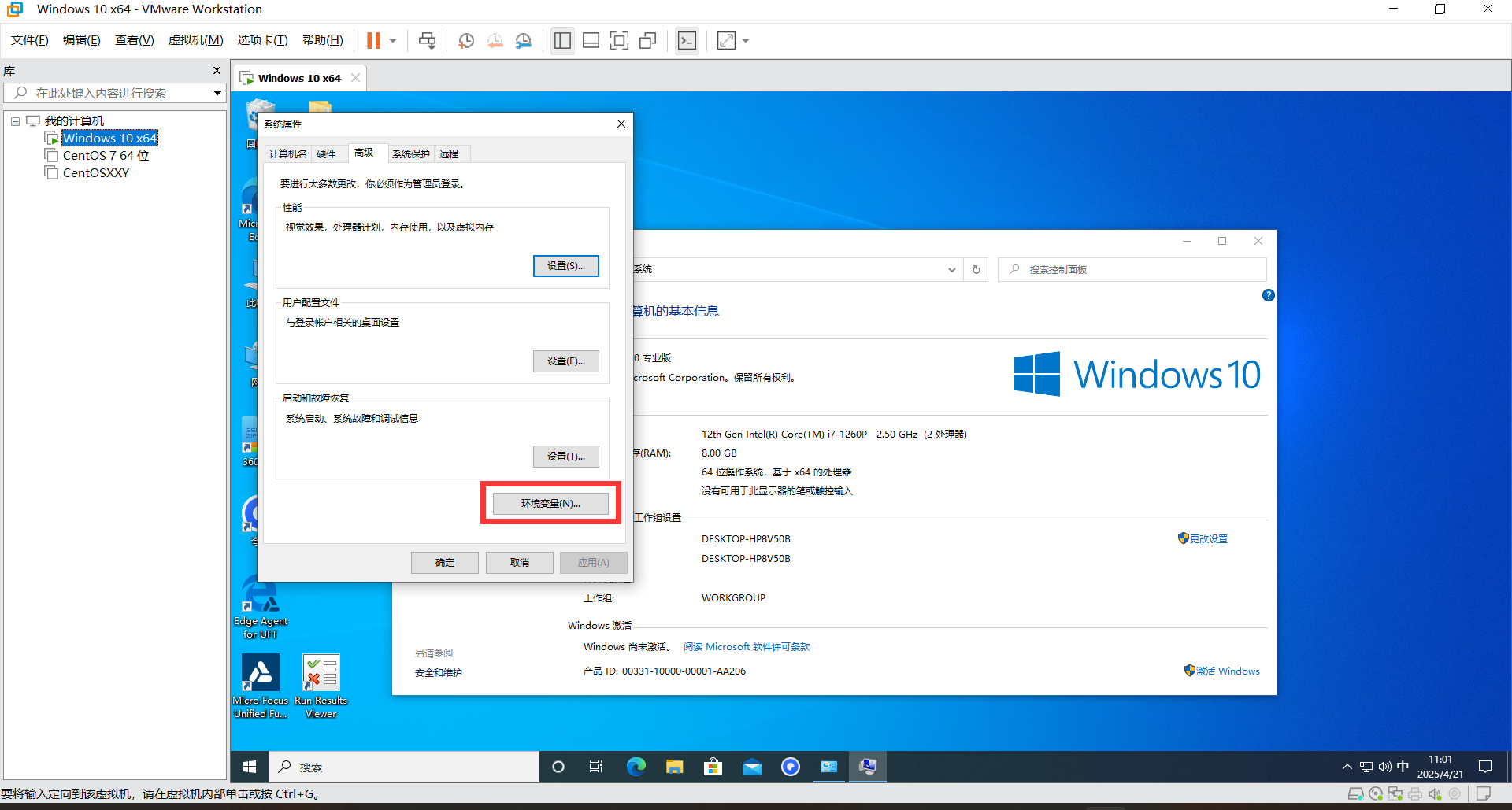Select CentOS 7 64 位 in library
This screenshot has width=1512, height=810.
[106, 156]
